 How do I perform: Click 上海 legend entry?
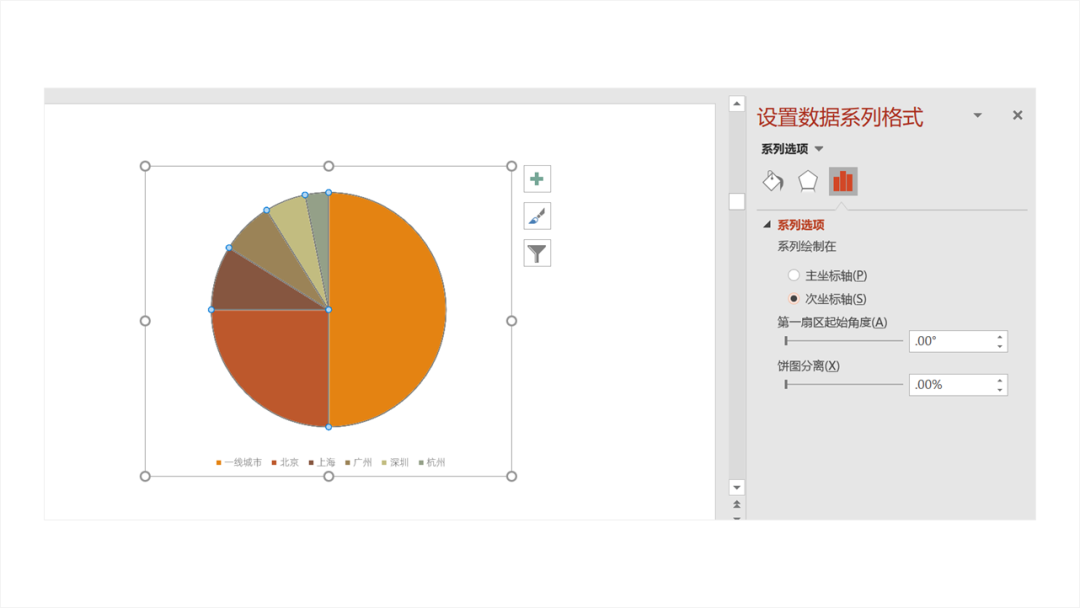point(322,463)
